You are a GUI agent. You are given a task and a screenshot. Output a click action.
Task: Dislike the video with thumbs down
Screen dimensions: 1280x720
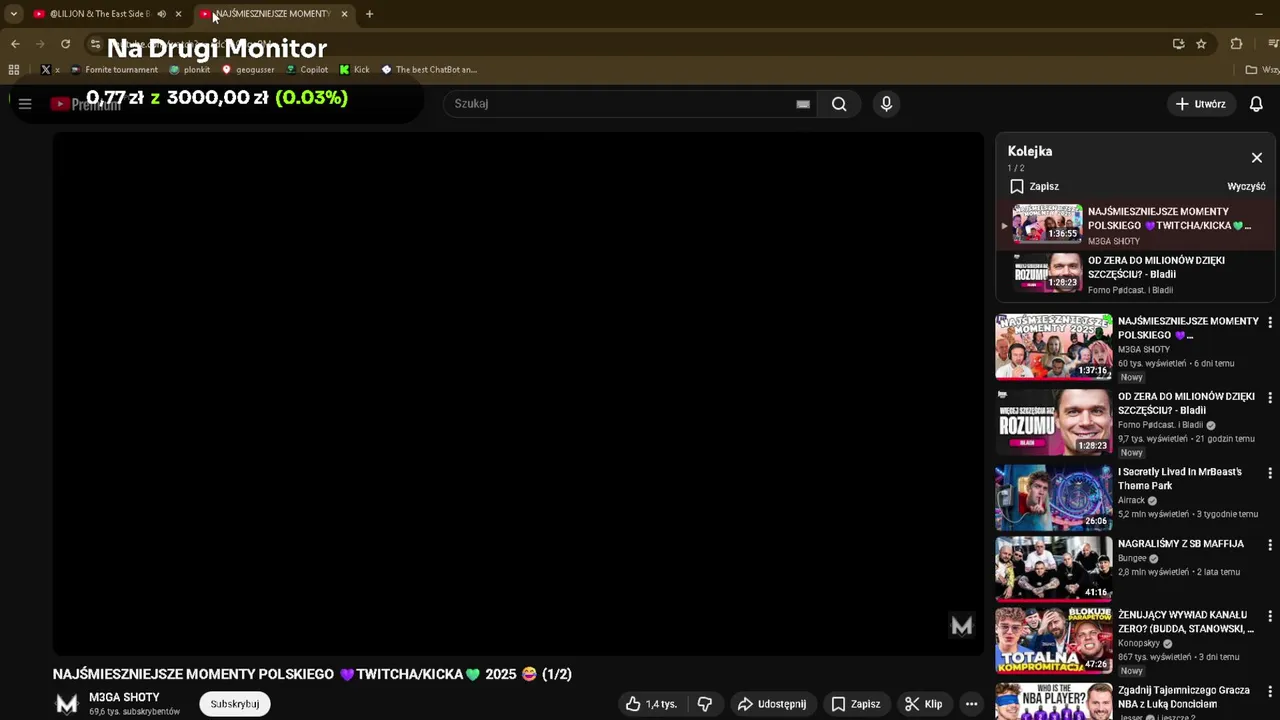(705, 704)
